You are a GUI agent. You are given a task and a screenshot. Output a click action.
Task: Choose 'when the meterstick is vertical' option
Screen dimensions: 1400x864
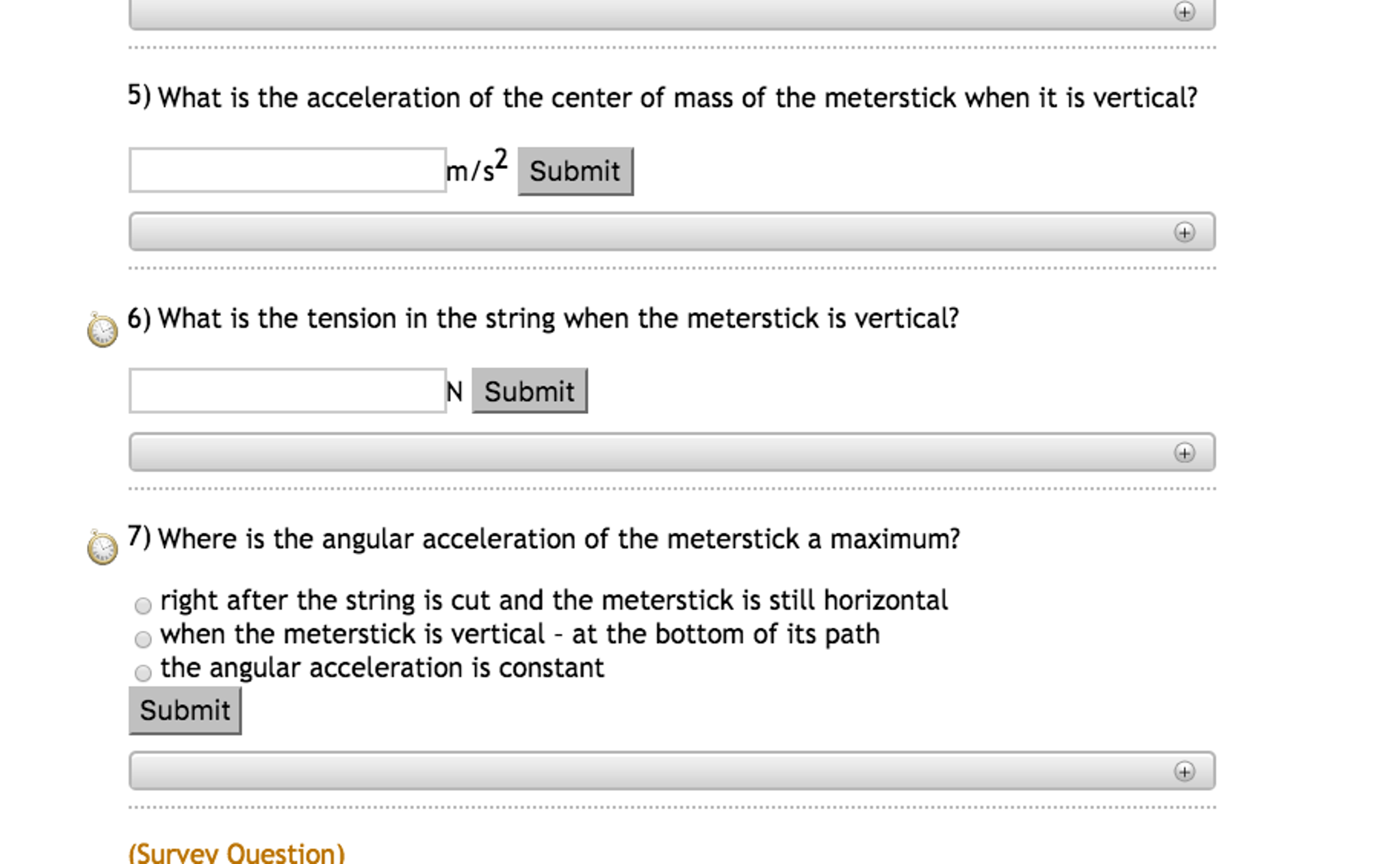143,639
